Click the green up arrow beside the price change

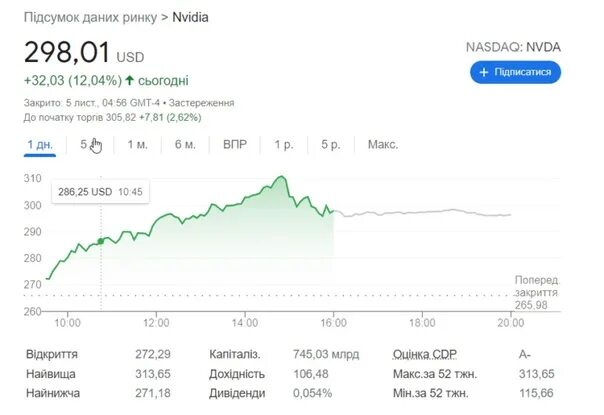click(x=130, y=80)
